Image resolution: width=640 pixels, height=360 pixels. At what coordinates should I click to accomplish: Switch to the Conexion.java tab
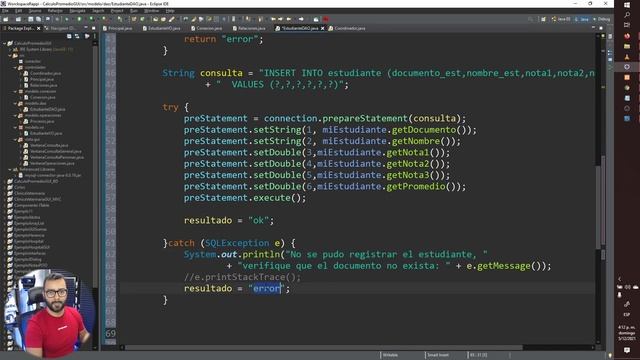tap(207, 28)
